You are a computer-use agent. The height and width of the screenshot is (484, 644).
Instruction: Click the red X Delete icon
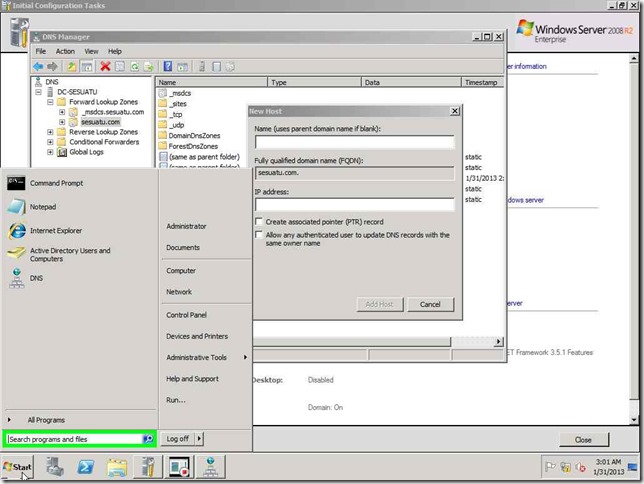[105, 67]
